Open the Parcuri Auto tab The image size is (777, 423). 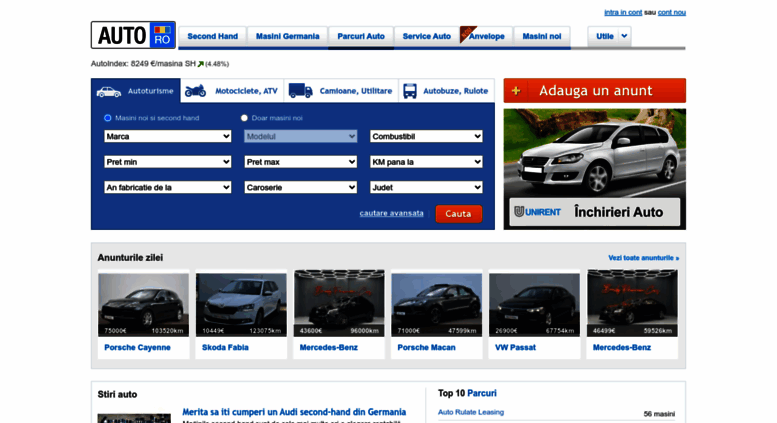click(361, 36)
